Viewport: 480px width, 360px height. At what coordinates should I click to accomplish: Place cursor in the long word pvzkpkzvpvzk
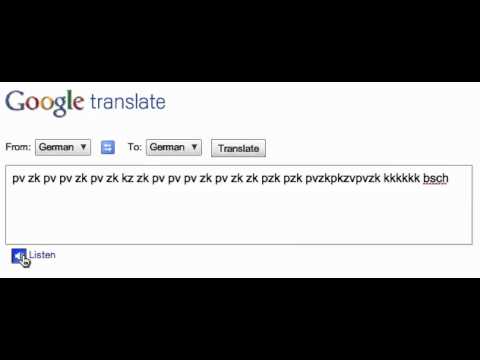[343, 178]
